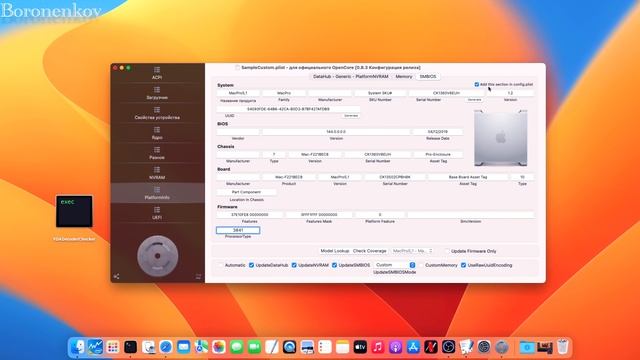Open the Ядро section in sidebar
640x360 pixels.
pyautogui.click(x=157, y=133)
